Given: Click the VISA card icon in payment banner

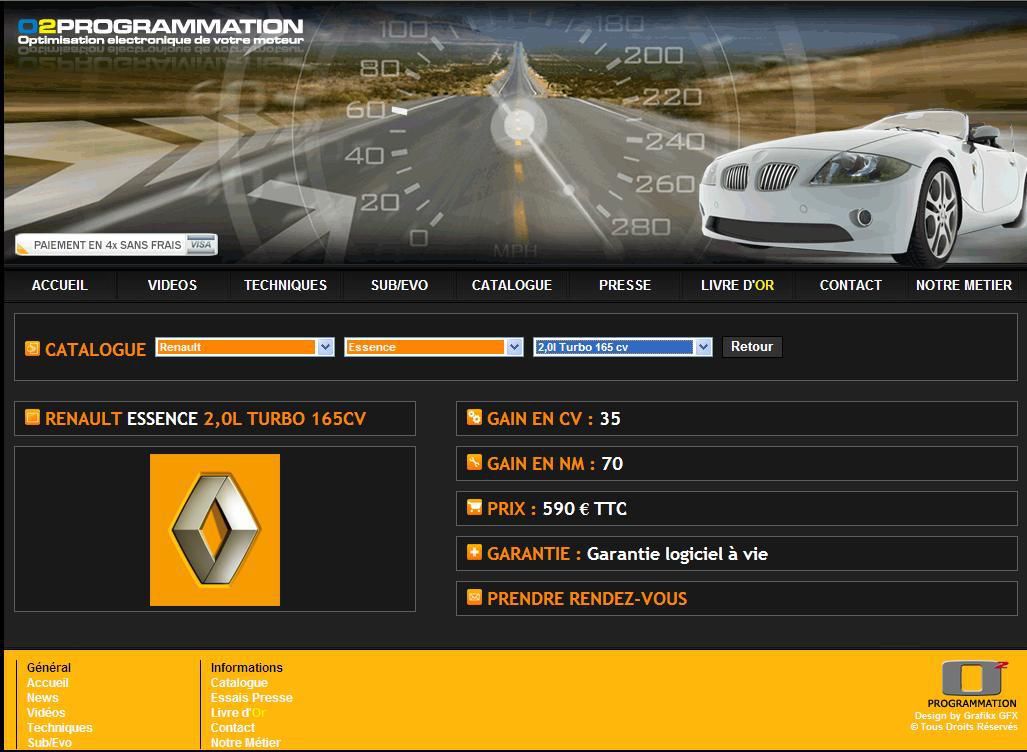Looking at the screenshot, I should (200, 245).
